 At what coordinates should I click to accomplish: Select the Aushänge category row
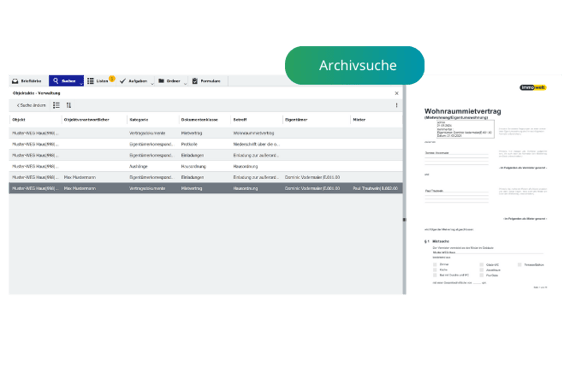point(206,166)
